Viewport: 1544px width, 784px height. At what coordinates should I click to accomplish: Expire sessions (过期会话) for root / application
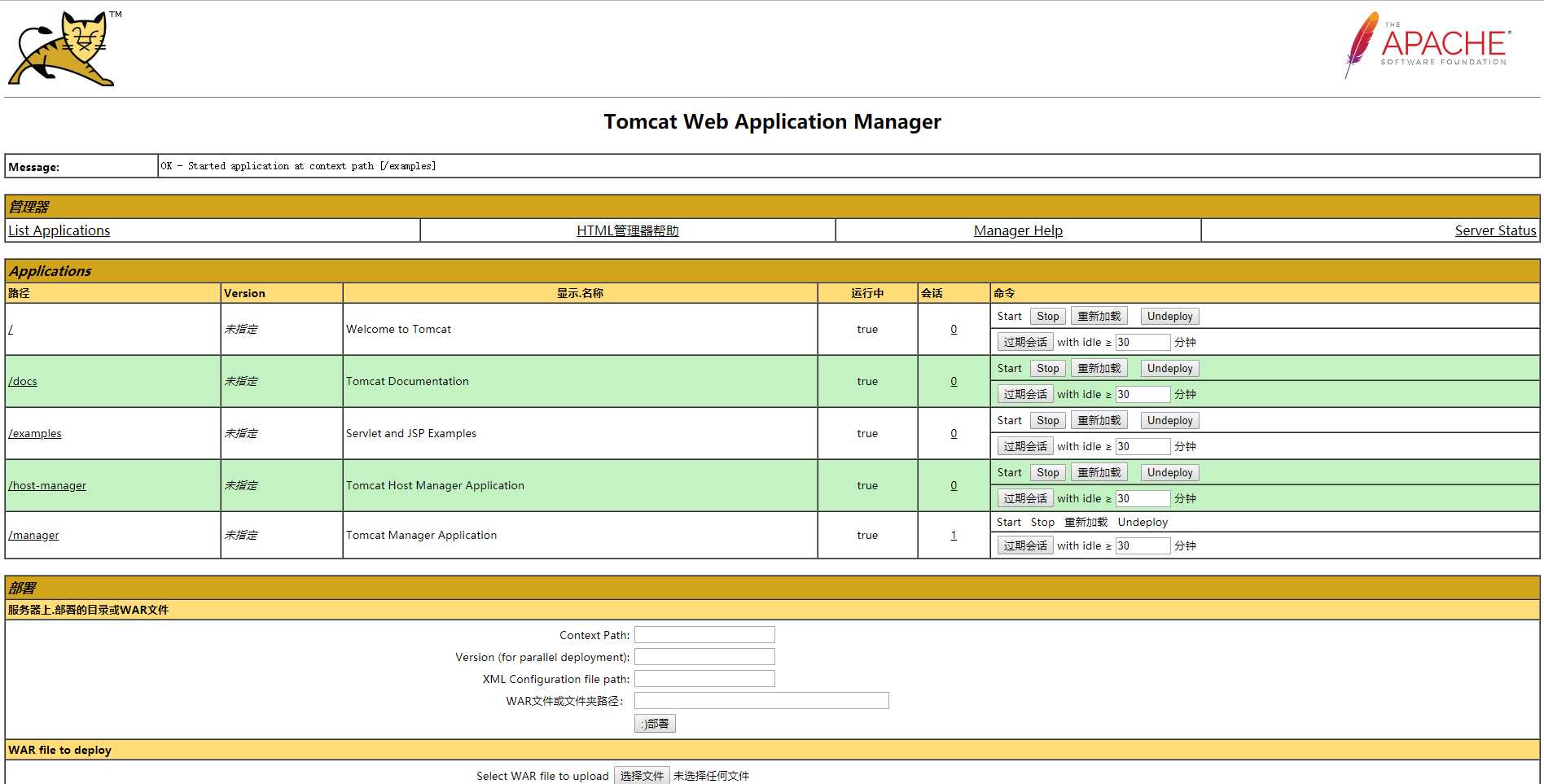pyautogui.click(x=1025, y=342)
